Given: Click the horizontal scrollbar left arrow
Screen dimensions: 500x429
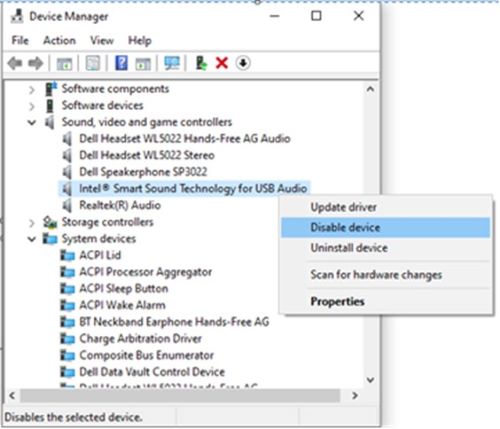Looking at the screenshot, I should [12, 396].
